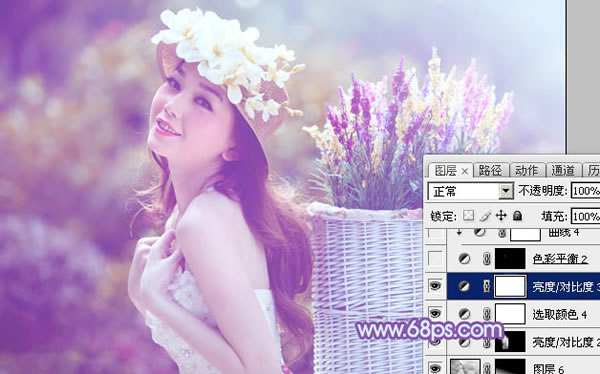The image size is (600, 374).
Task: Click mask link icon of 亮度/对比度 3
Action: click(486, 286)
